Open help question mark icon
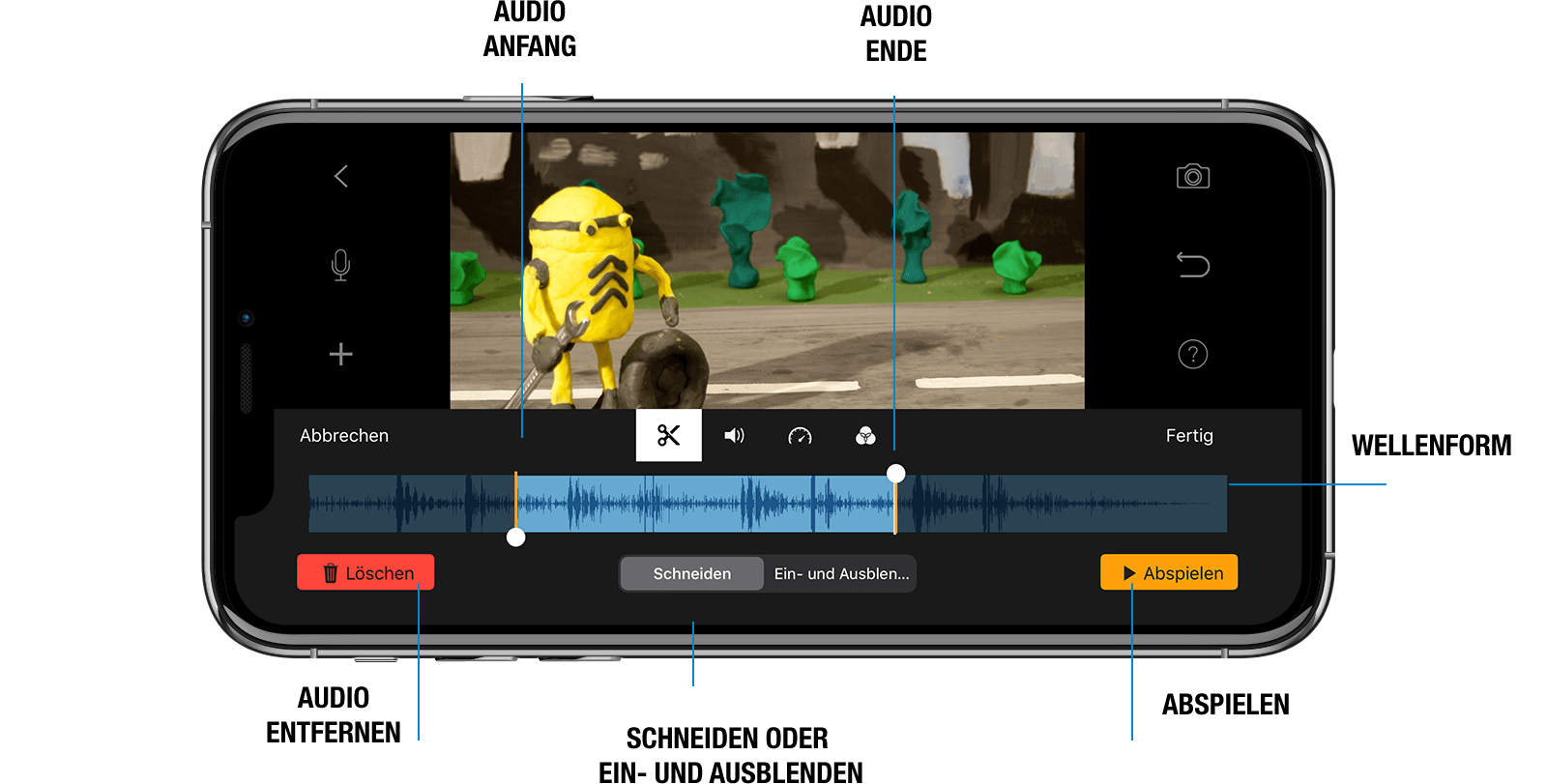Screen dimensions: 1547x784 (1193, 354)
